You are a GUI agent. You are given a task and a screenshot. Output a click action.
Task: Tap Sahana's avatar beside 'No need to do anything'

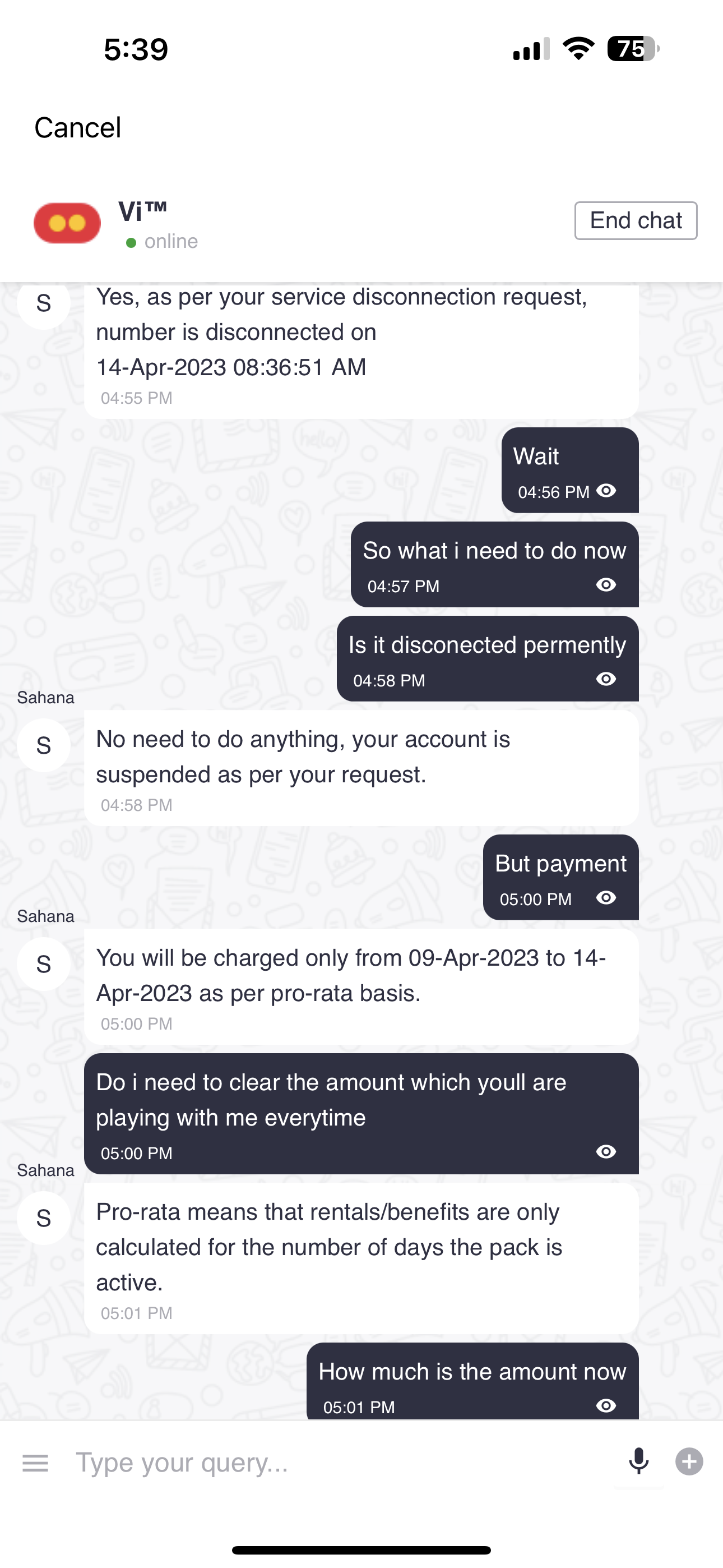coord(44,746)
